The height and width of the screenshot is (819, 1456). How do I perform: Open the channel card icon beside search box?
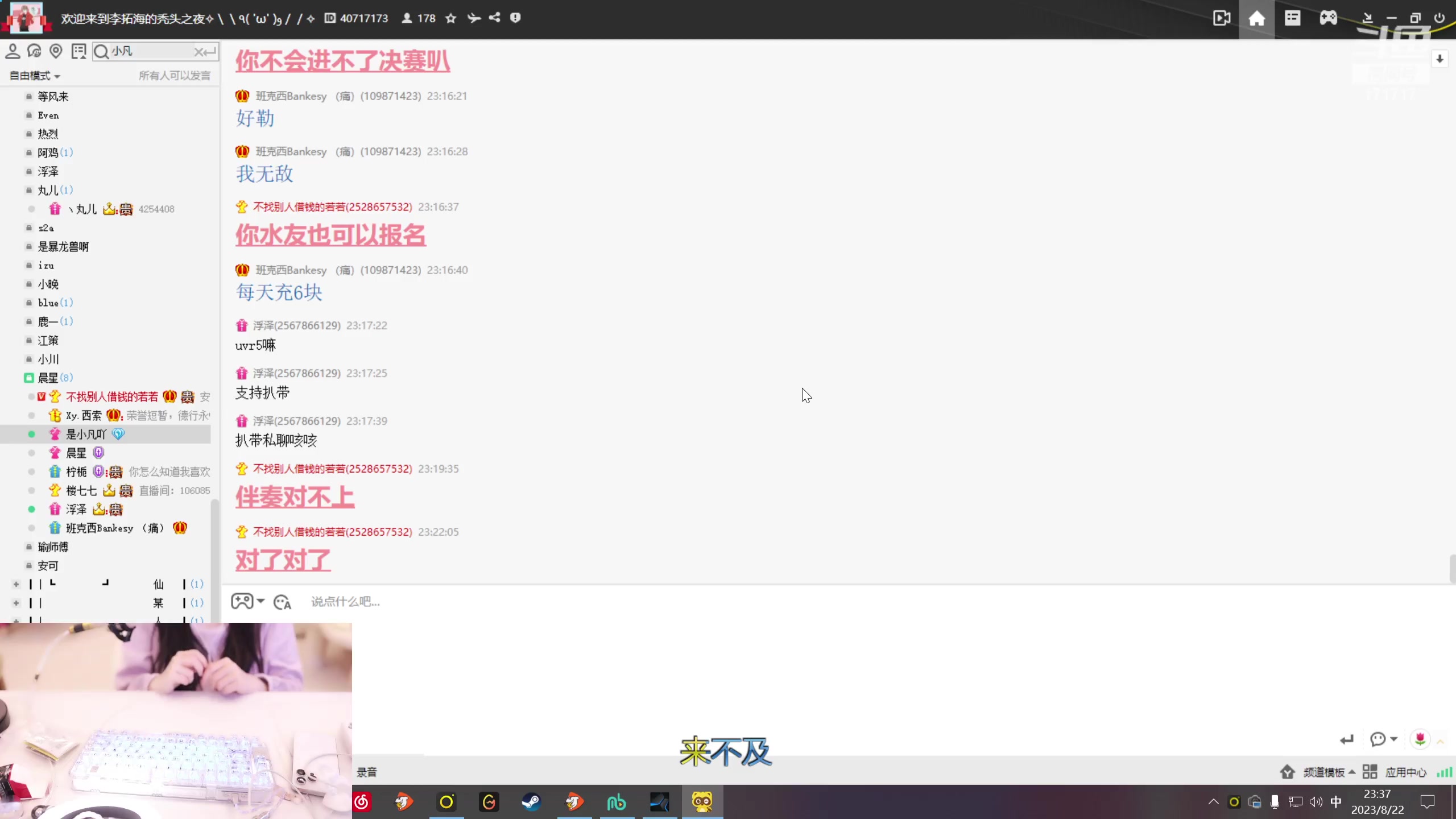(79, 51)
